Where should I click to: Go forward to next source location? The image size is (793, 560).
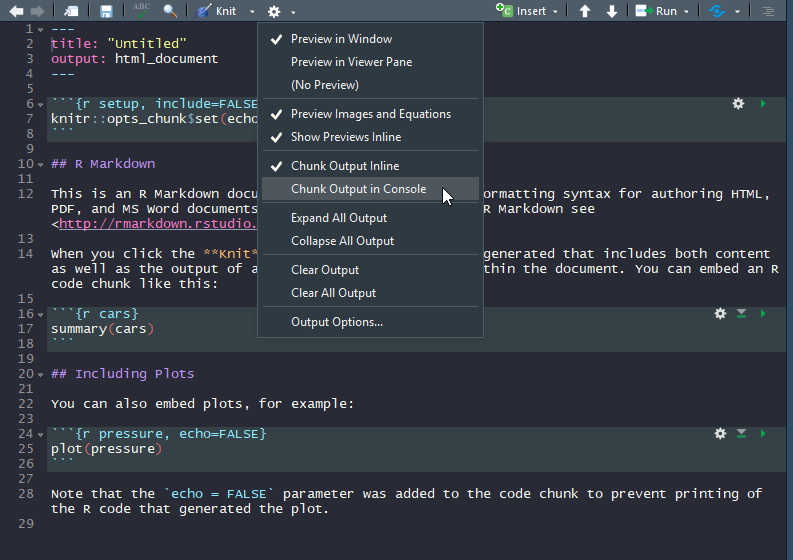pyautogui.click(x=37, y=11)
